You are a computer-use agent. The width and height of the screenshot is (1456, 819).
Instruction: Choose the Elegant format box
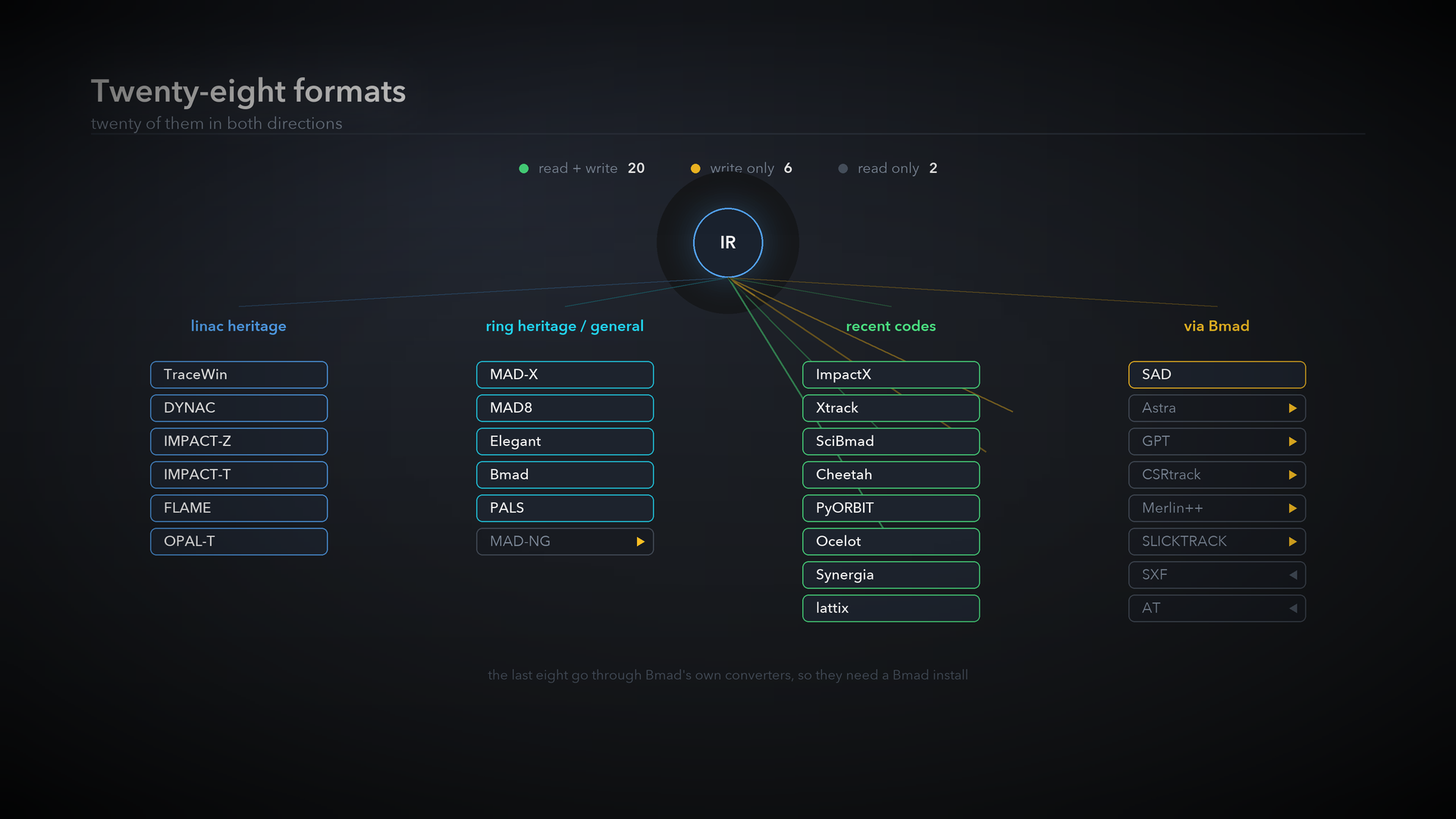565,441
